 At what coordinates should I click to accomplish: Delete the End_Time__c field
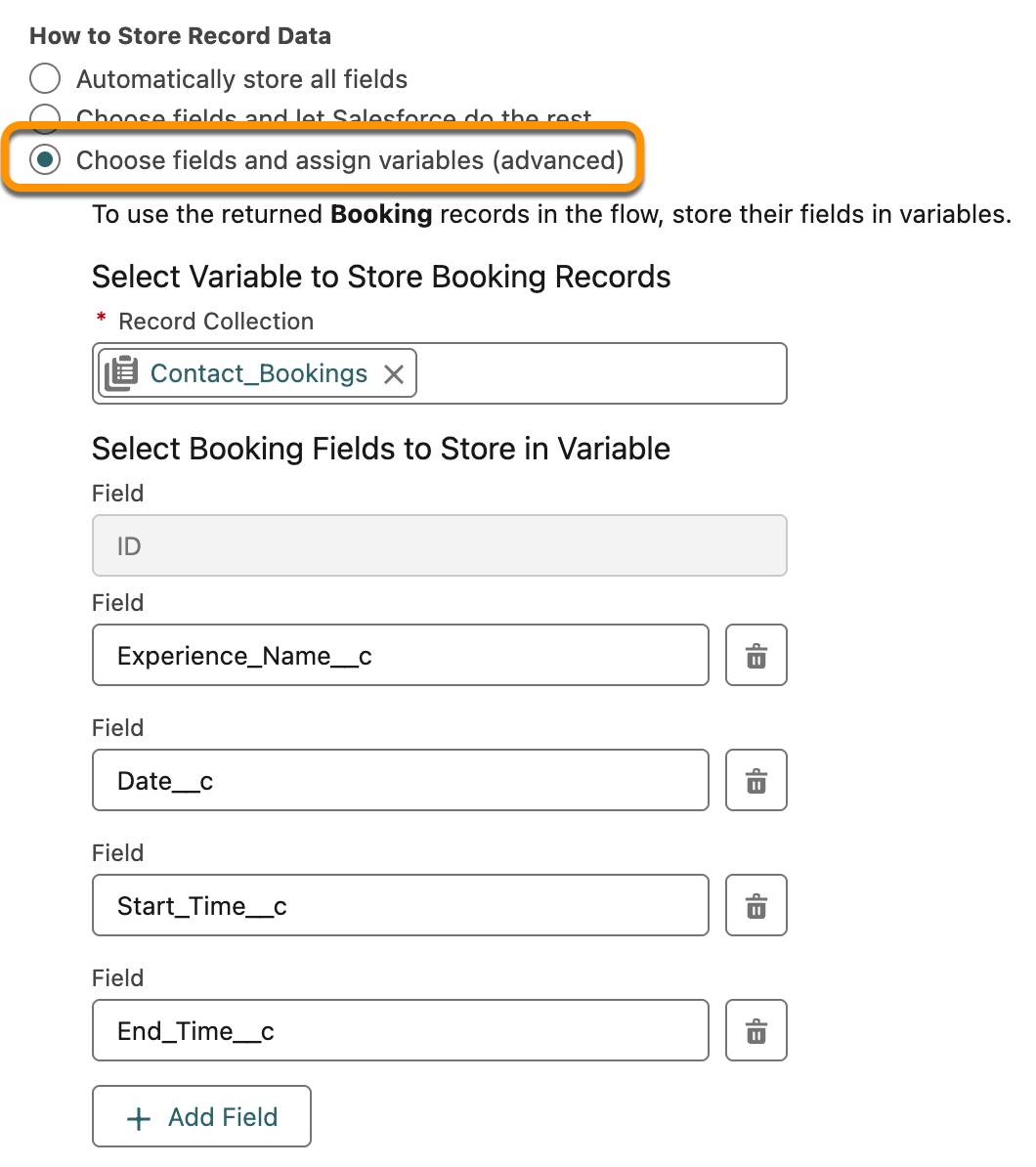click(x=755, y=1030)
